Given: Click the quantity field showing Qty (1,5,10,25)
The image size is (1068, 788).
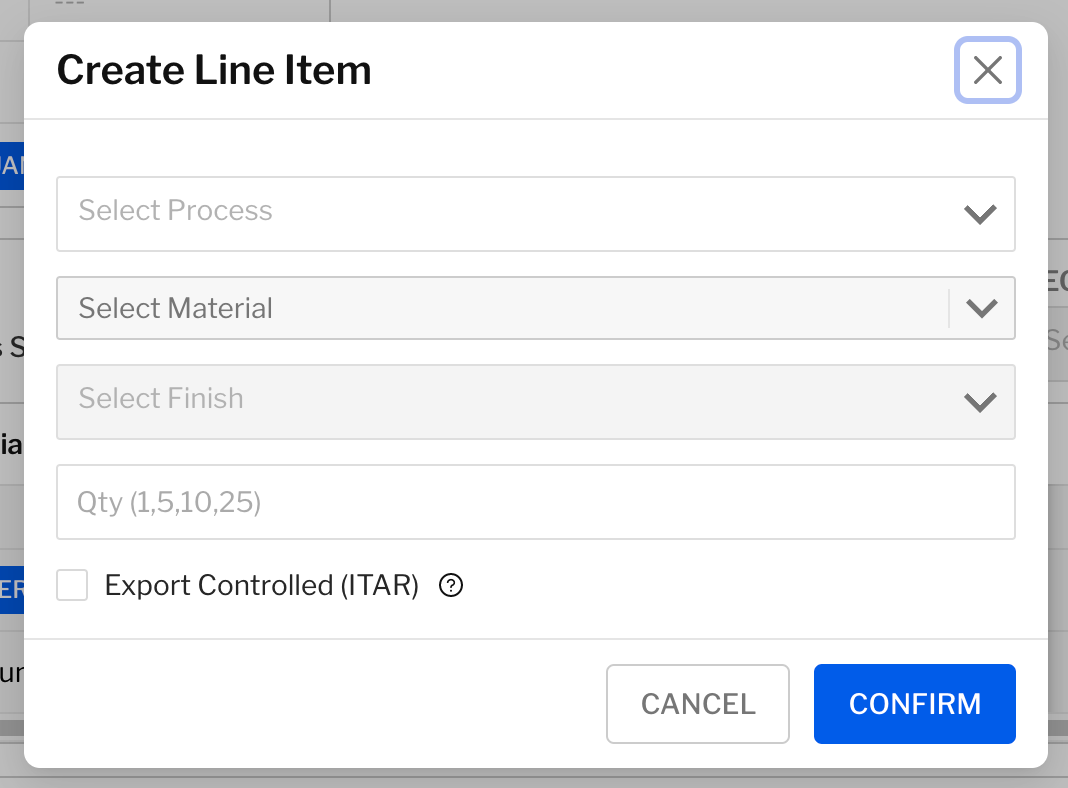Looking at the screenshot, I should pos(535,501).
